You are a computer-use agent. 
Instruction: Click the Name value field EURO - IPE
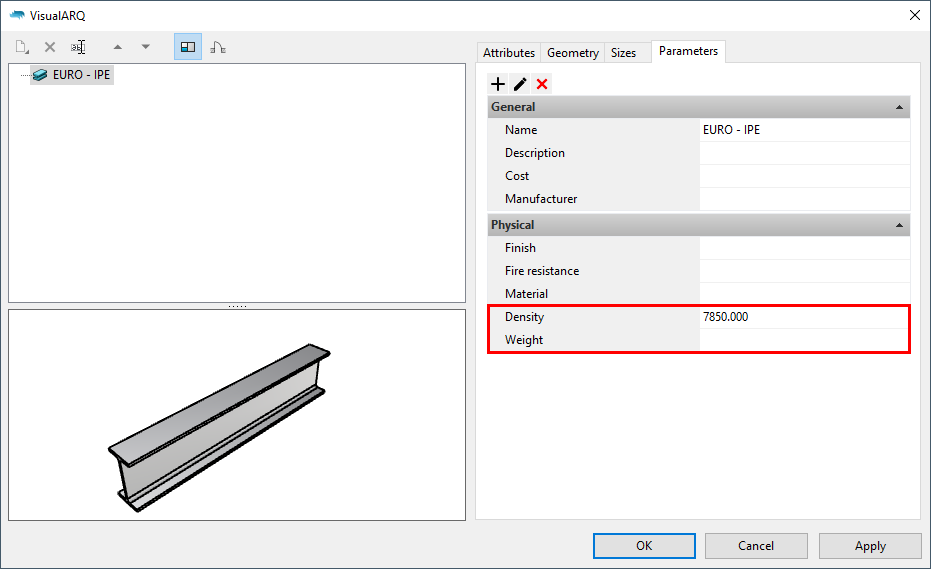[x=805, y=130]
